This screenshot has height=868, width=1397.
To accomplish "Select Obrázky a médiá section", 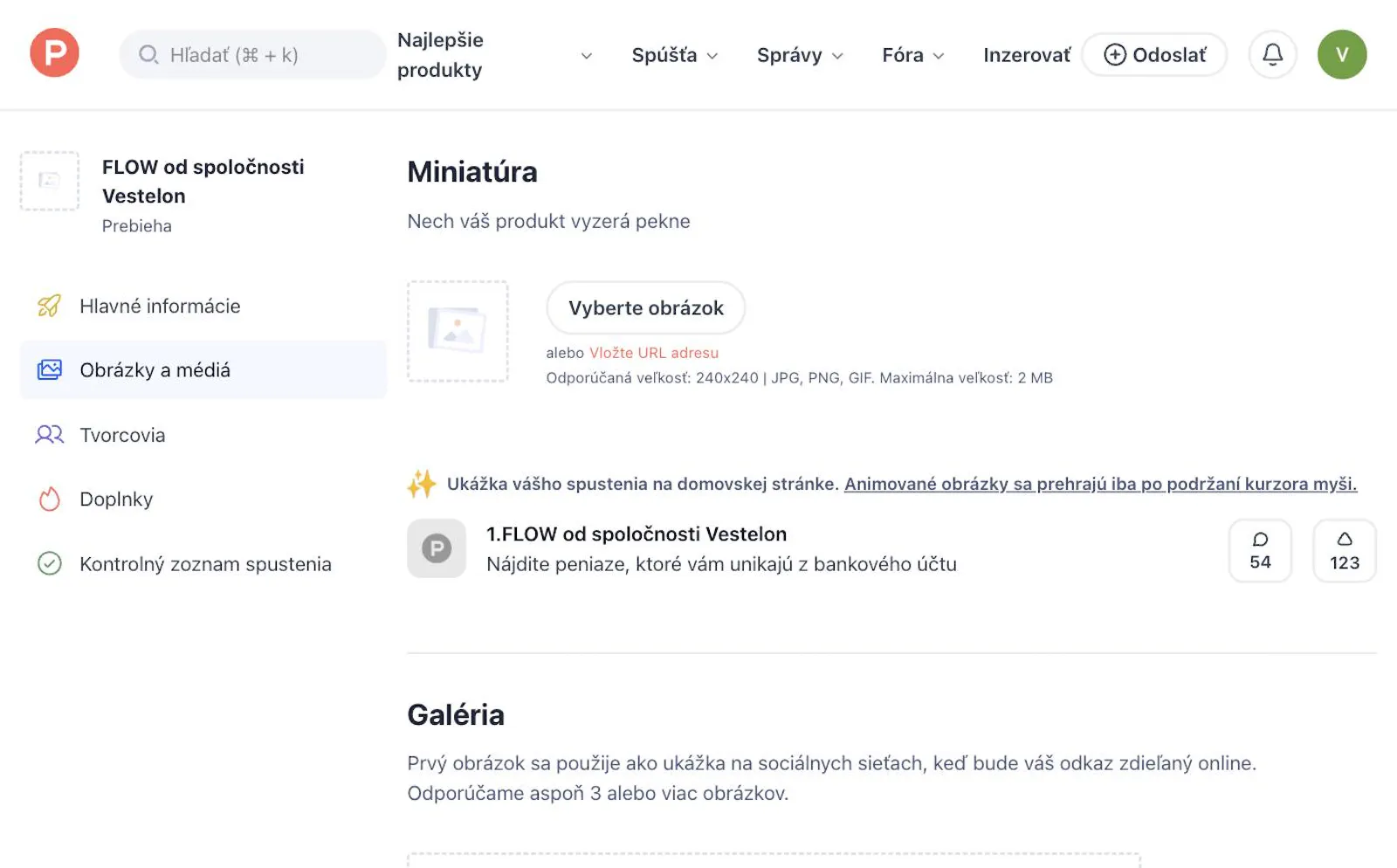I will (203, 370).
